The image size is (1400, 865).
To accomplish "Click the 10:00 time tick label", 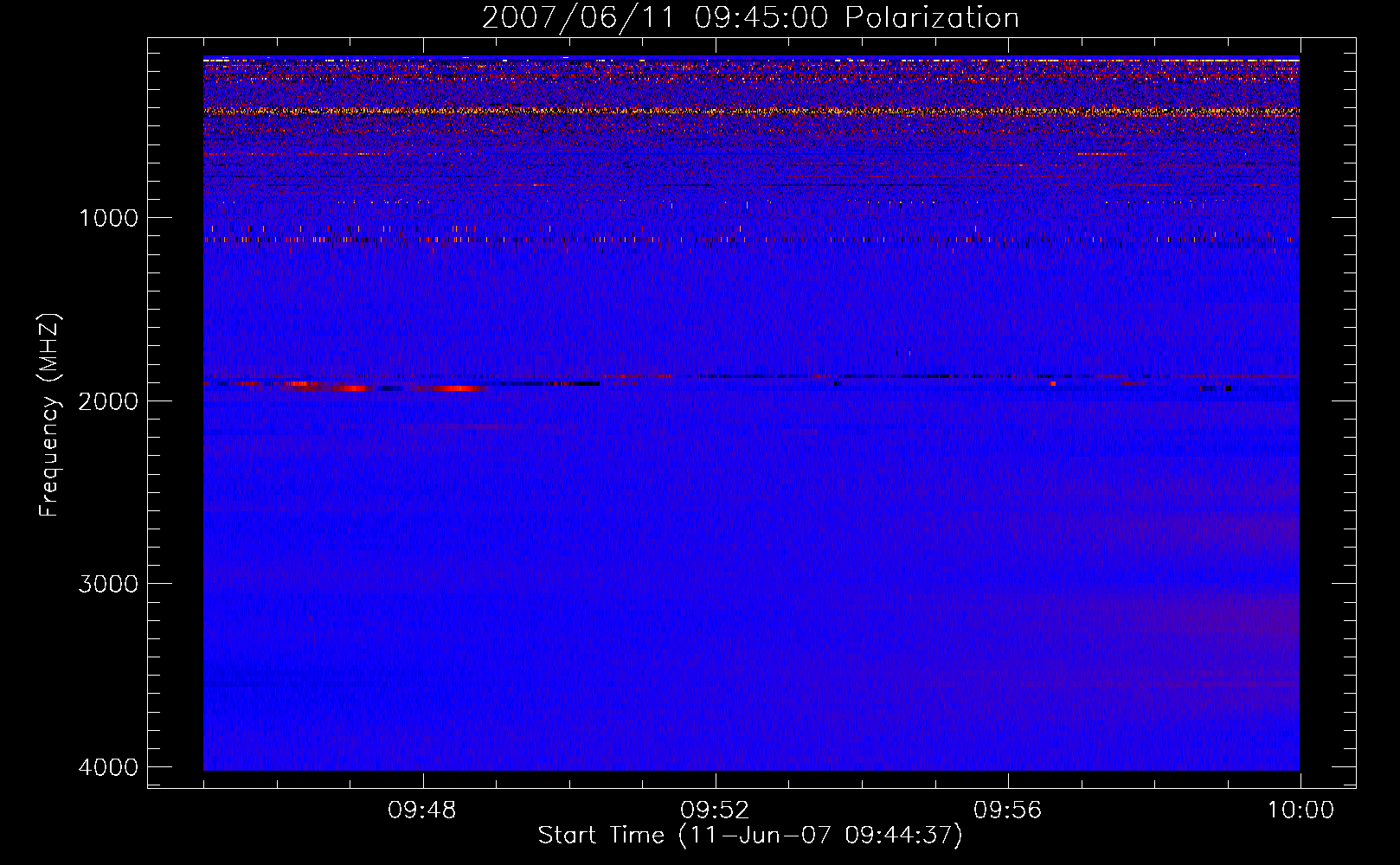I will coord(1300,811).
